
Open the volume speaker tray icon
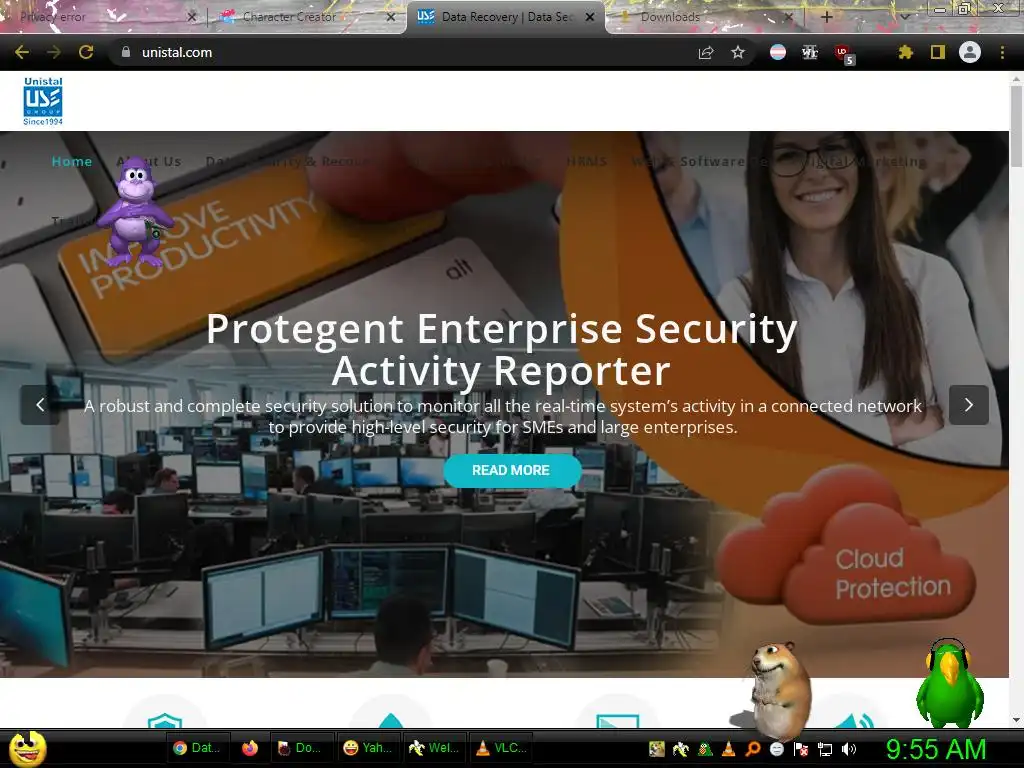coord(849,749)
